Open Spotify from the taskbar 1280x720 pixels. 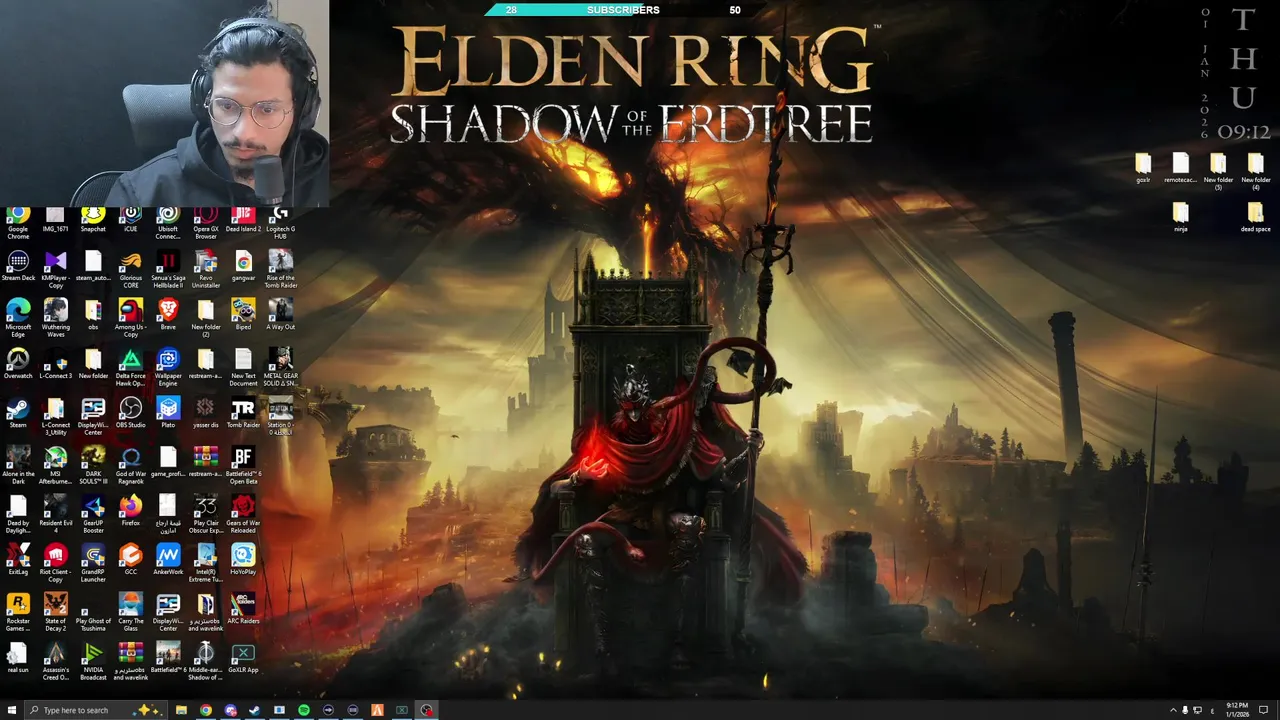point(304,710)
